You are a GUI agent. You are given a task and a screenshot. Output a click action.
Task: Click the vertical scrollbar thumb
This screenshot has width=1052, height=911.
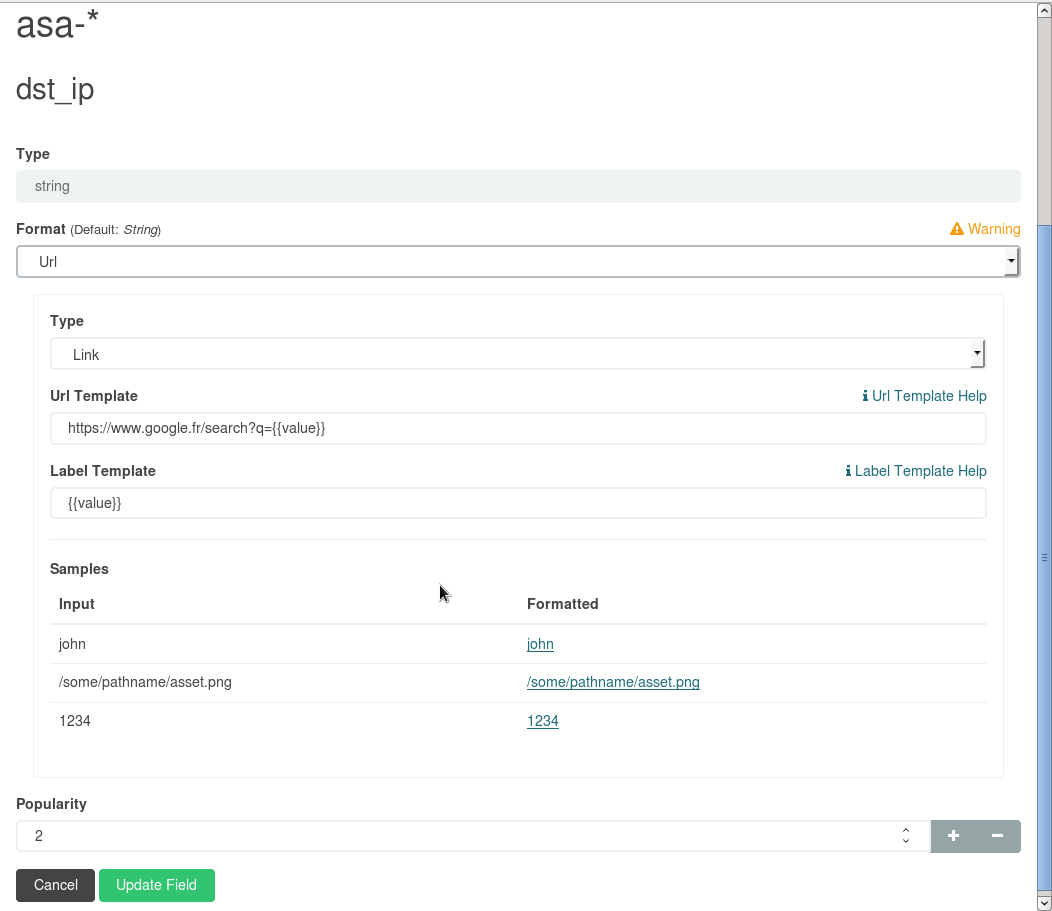(1044, 558)
